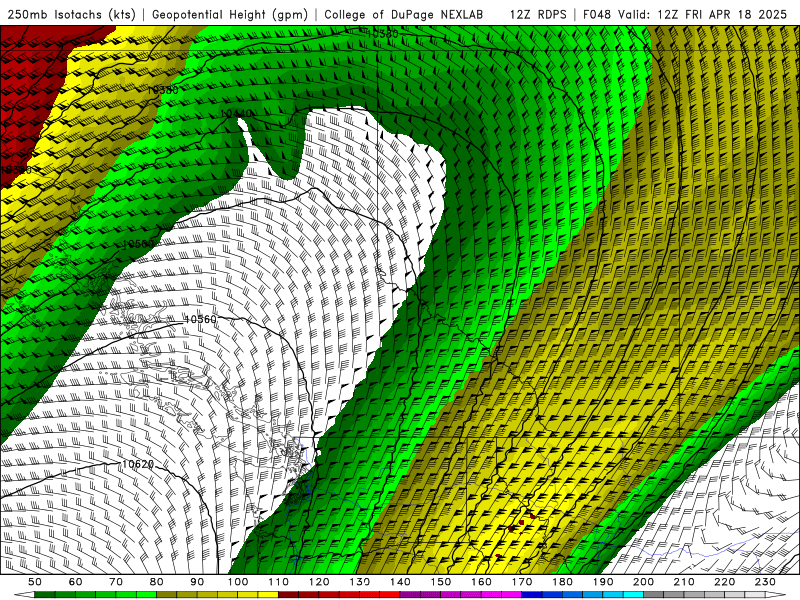800x600 pixels.
Task: Select the 'College of DuPage NEXLAB' header text
Action: (403, 14)
